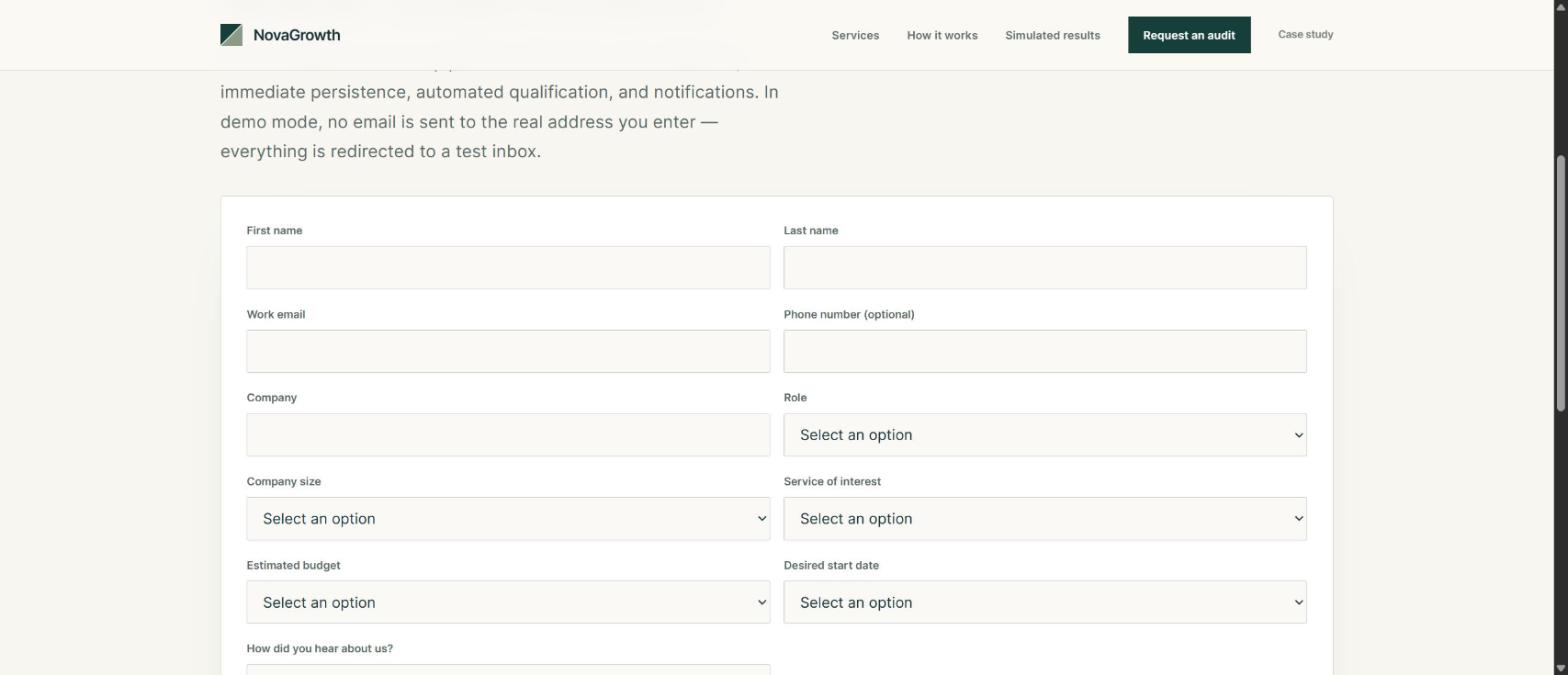
Task: Focus the First name input field
Action: pos(508,268)
